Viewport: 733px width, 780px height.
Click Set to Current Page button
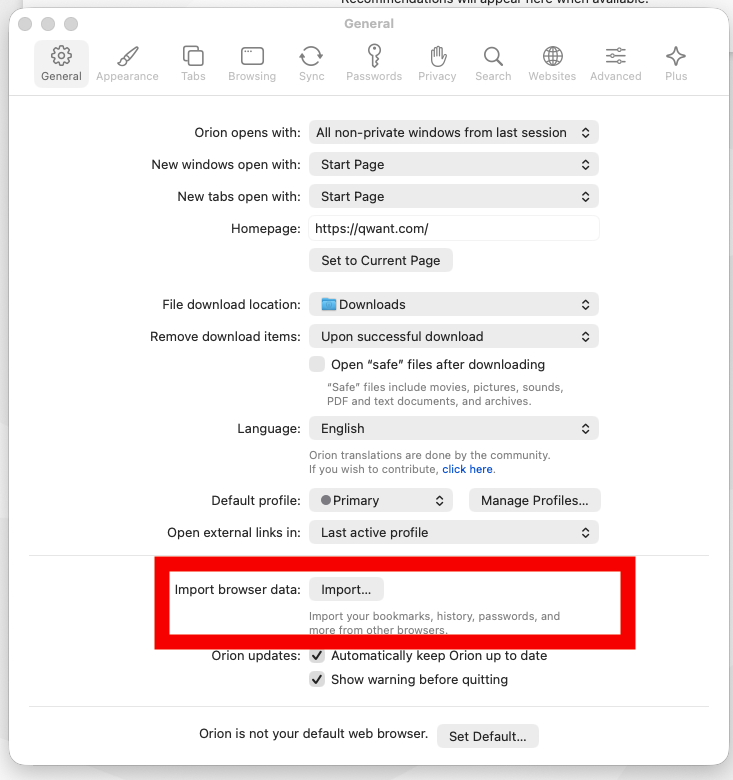pos(381,260)
